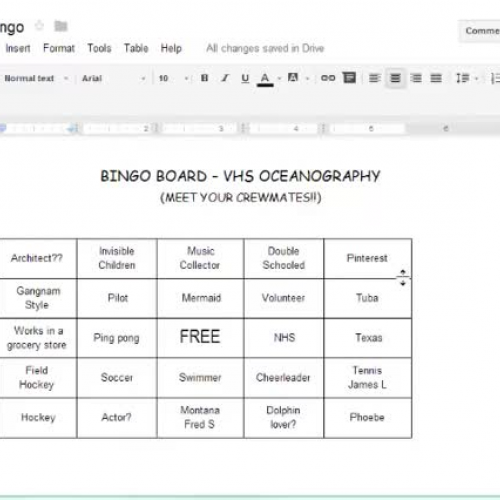500x500 pixels.
Task: Open the font size 10 dropdown
Action: [x=174, y=78]
